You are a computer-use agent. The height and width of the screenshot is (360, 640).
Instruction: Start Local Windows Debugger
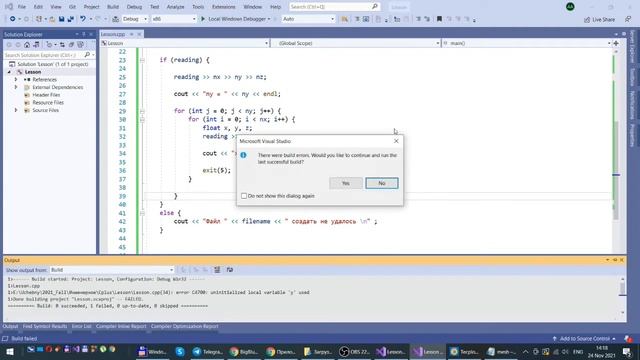pos(236,19)
